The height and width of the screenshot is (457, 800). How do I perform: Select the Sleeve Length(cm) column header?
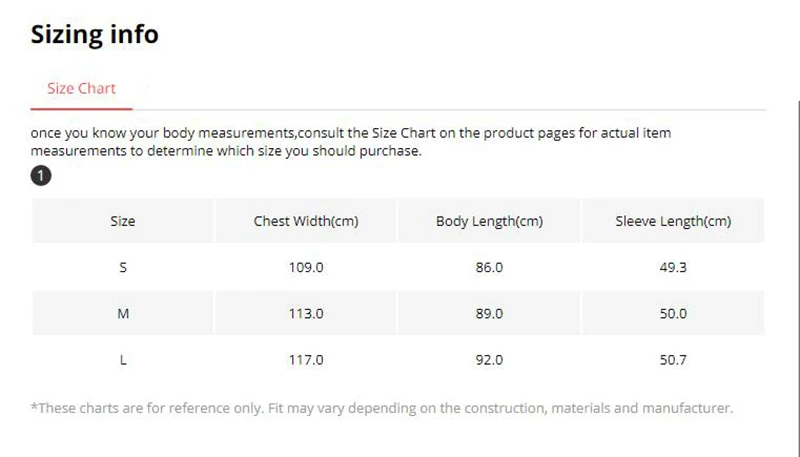(673, 221)
